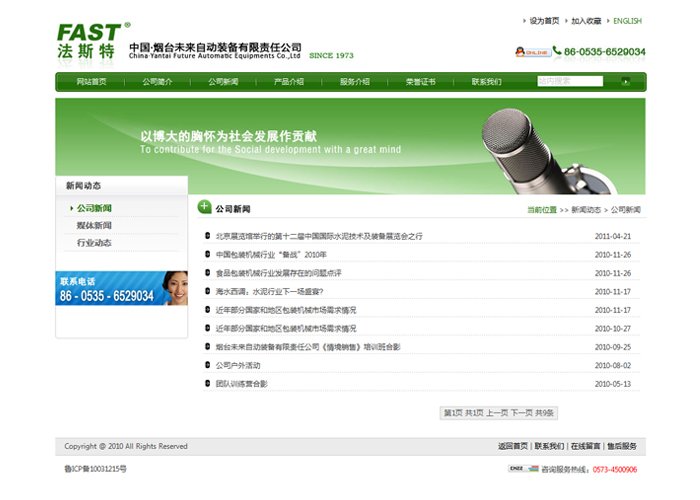Click hotline number 0573-4500906 in footer
Viewport: 700px width, 500px height.
coord(615,469)
